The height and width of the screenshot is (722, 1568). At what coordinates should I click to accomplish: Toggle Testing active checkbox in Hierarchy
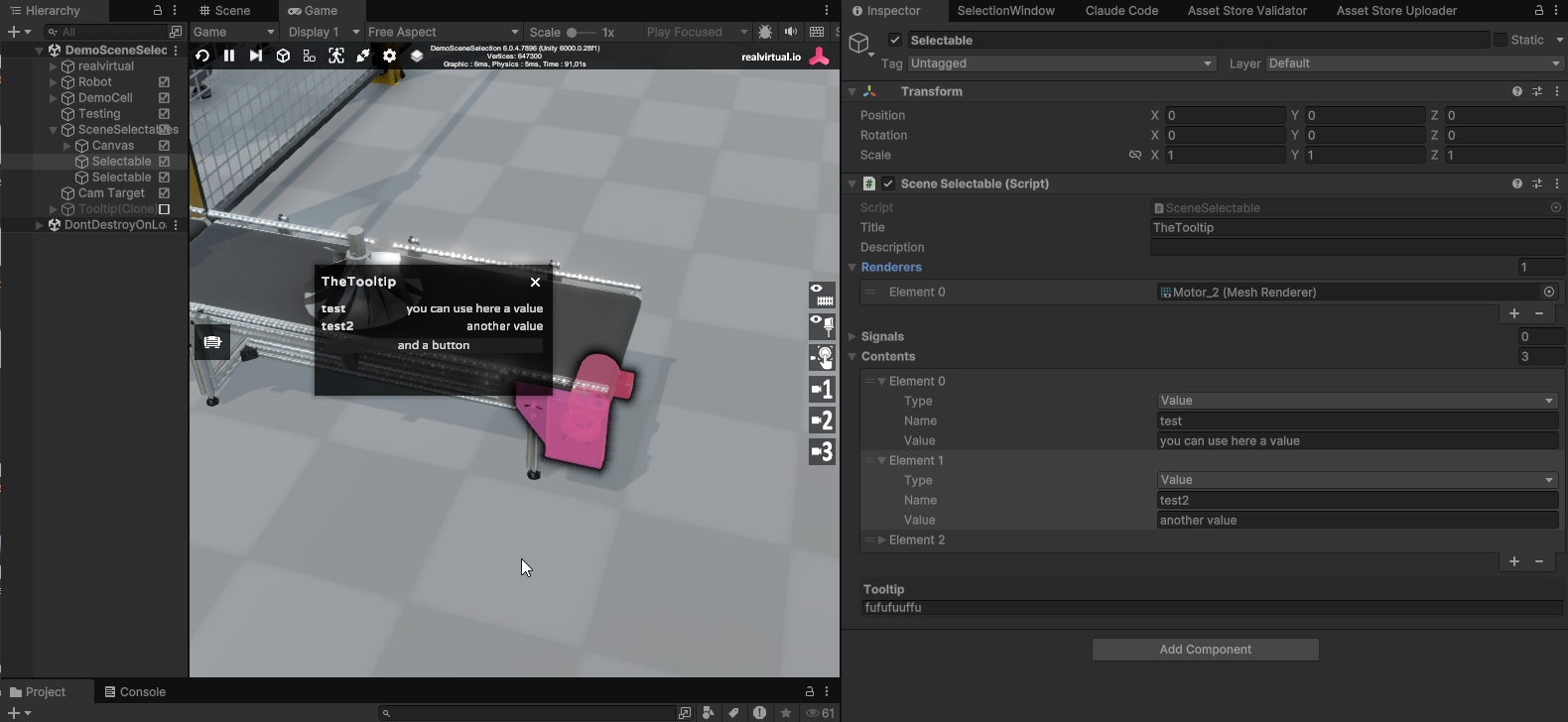(x=165, y=114)
